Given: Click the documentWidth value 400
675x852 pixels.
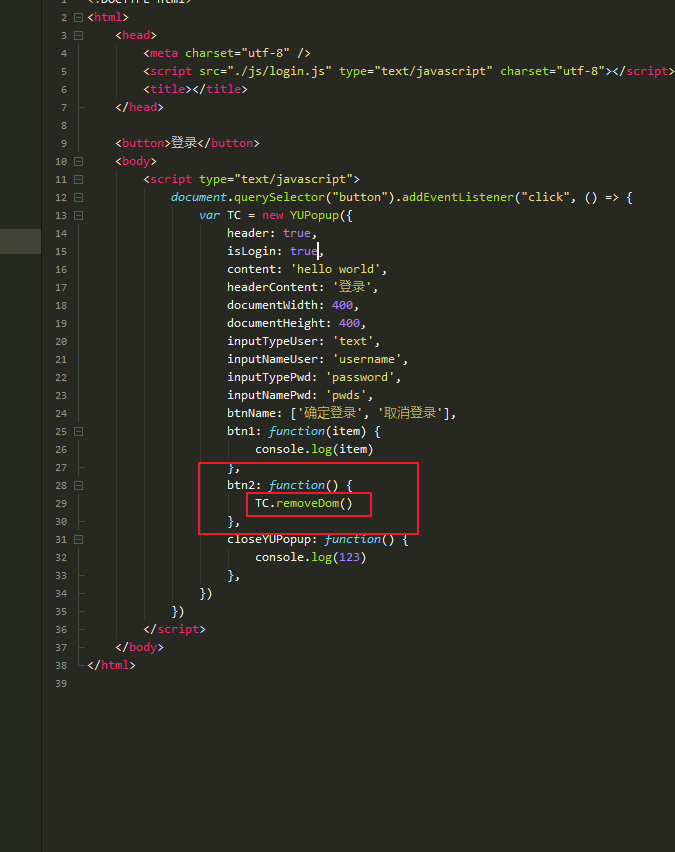Looking at the screenshot, I should pos(342,305).
